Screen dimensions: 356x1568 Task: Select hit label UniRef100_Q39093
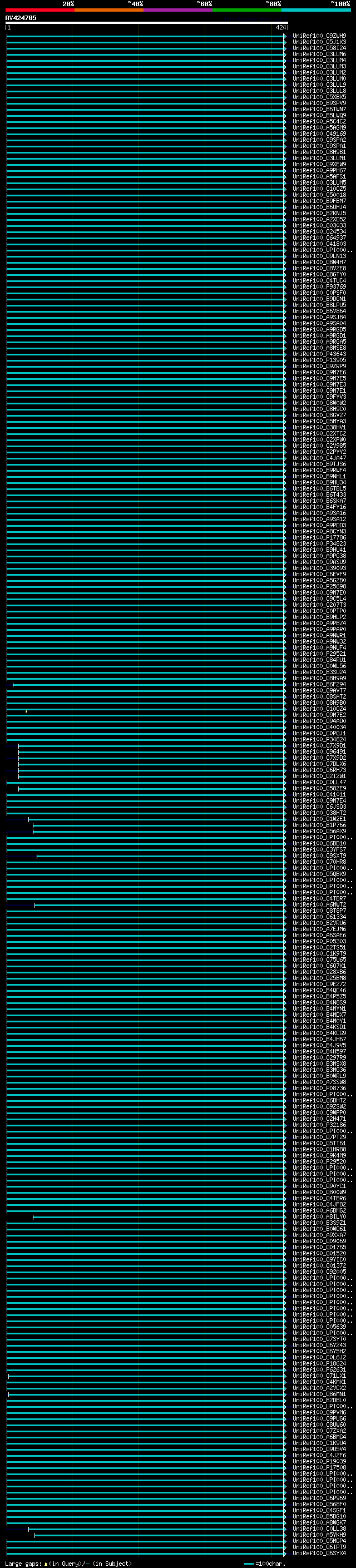(319, 568)
